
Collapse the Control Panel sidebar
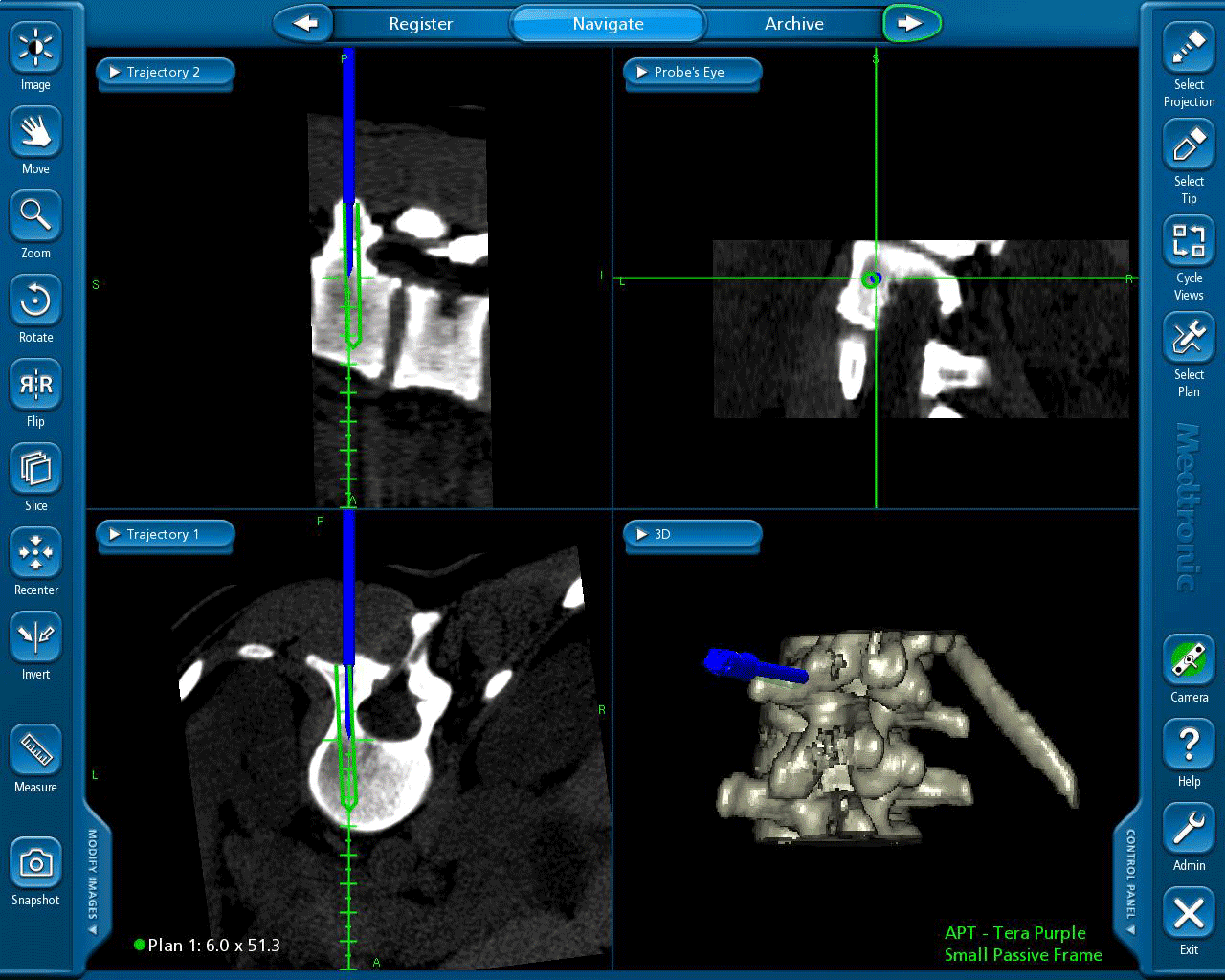(x=1130, y=882)
